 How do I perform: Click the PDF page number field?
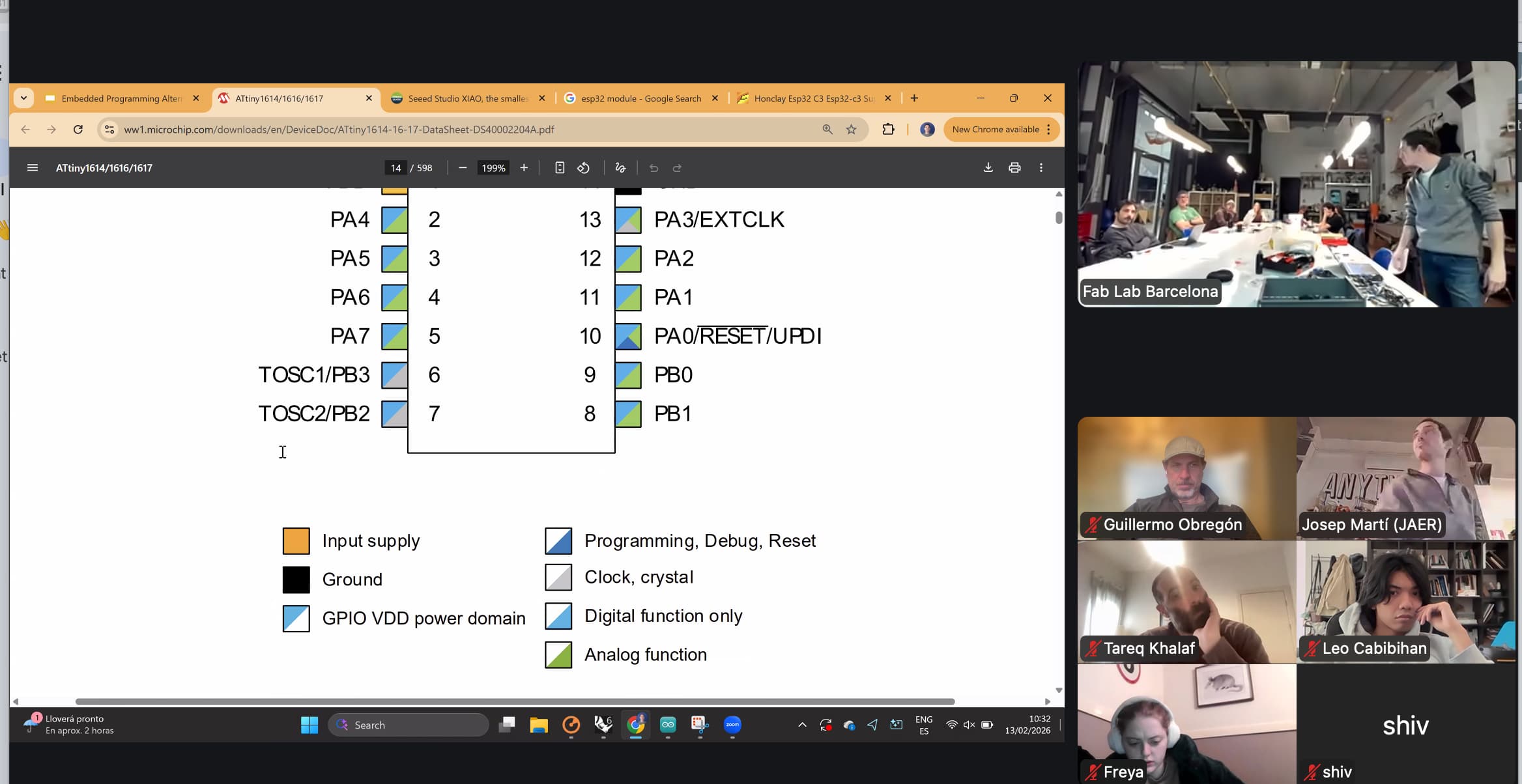click(395, 168)
